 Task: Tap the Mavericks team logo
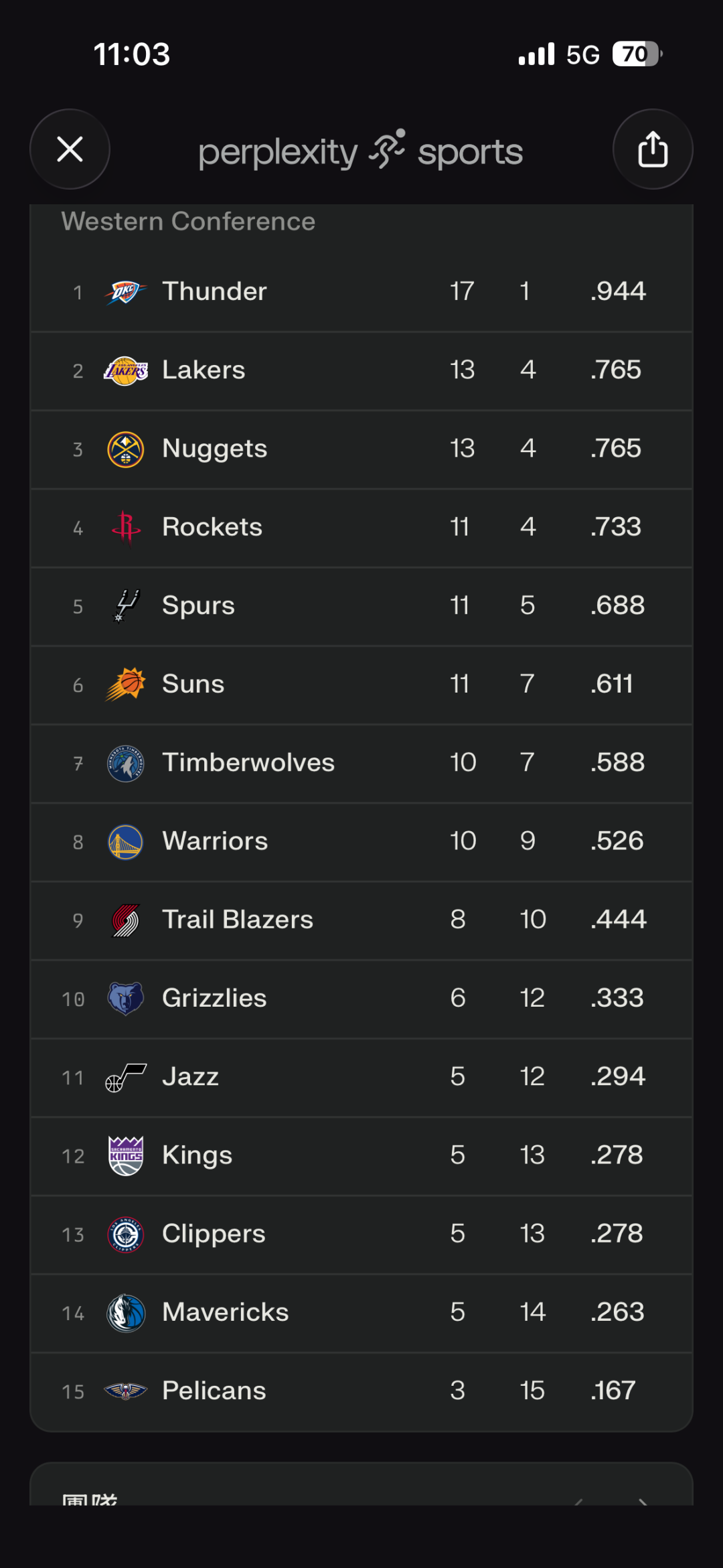pos(125,1312)
